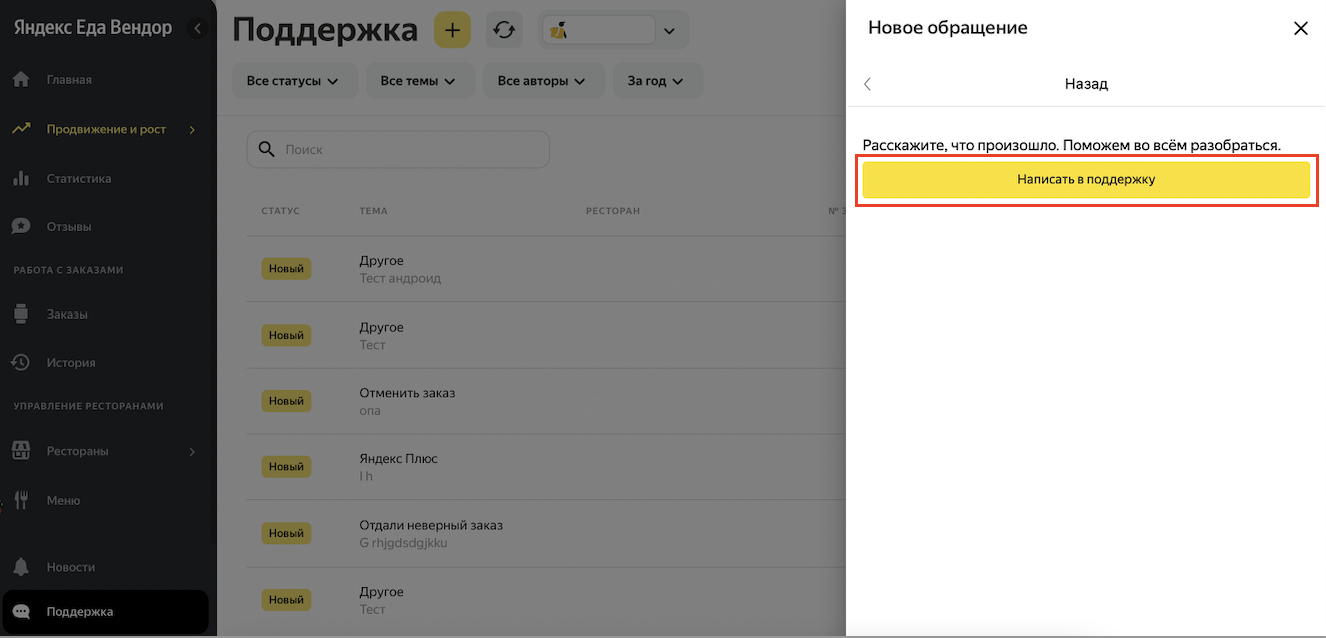This screenshot has height=638, width=1326.
Task: Click the clock История icon
Action: [x=21, y=362]
